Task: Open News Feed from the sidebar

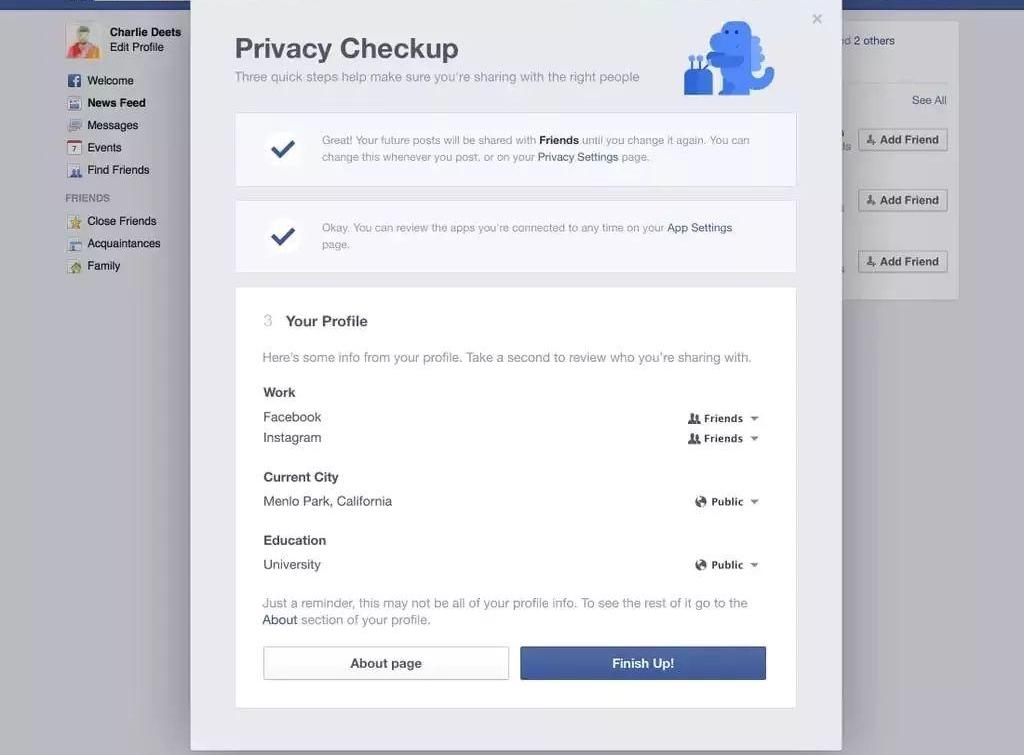Action: [x=116, y=103]
